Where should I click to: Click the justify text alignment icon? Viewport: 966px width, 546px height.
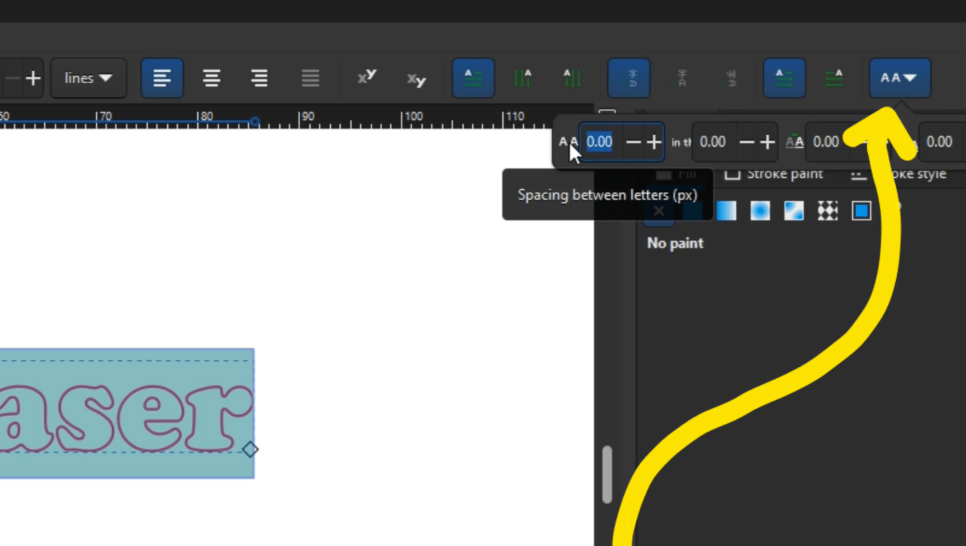coord(310,78)
